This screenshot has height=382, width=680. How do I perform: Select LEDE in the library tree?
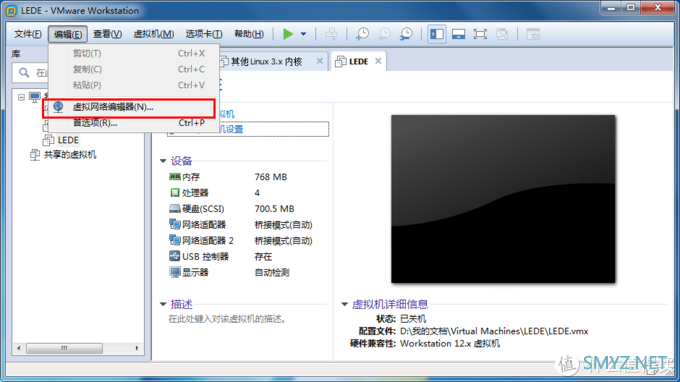[68, 140]
